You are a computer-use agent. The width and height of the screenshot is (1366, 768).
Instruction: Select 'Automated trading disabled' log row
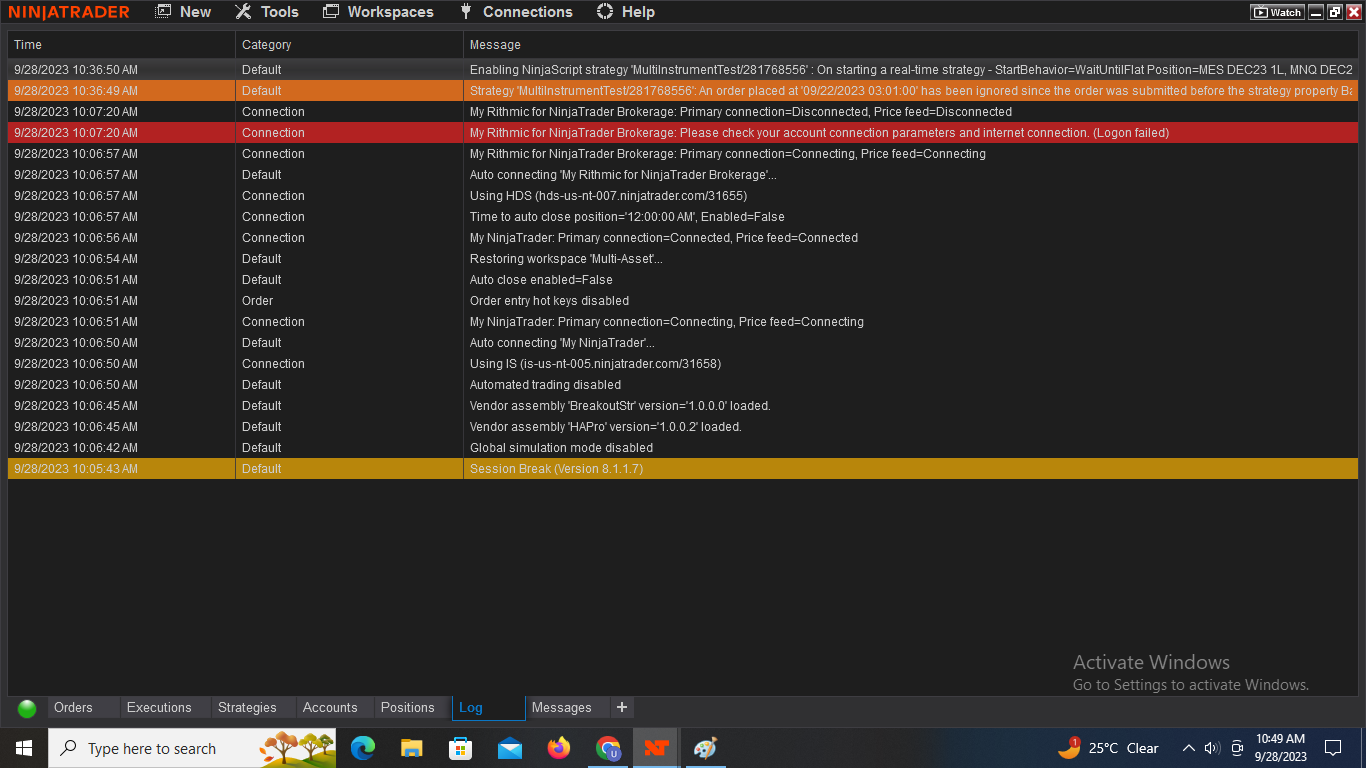click(x=683, y=385)
